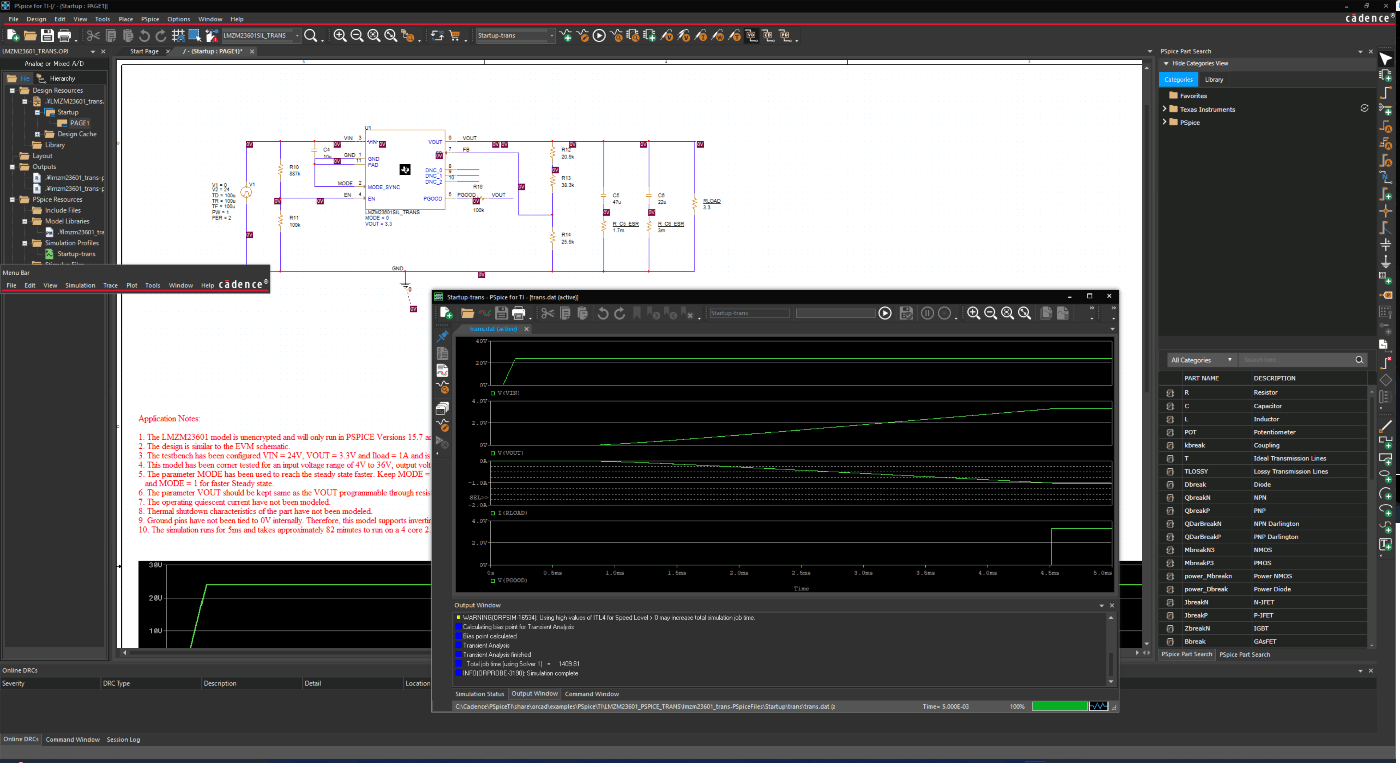Expand the PSpice category in Part Search
The width and height of the screenshot is (1400, 763).
(x=1166, y=122)
